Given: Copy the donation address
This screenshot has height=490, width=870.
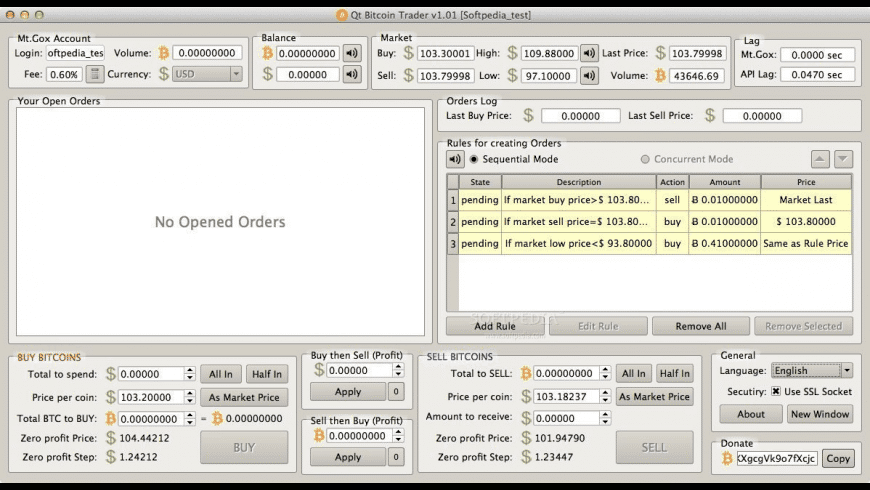Looking at the screenshot, I should click(838, 458).
